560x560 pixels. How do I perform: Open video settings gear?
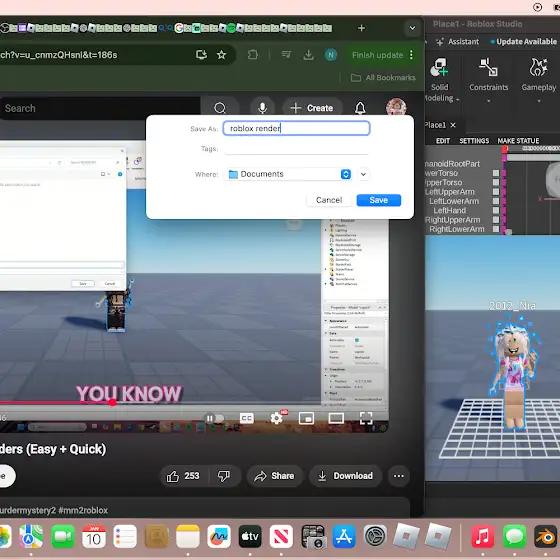pyautogui.click(x=276, y=418)
